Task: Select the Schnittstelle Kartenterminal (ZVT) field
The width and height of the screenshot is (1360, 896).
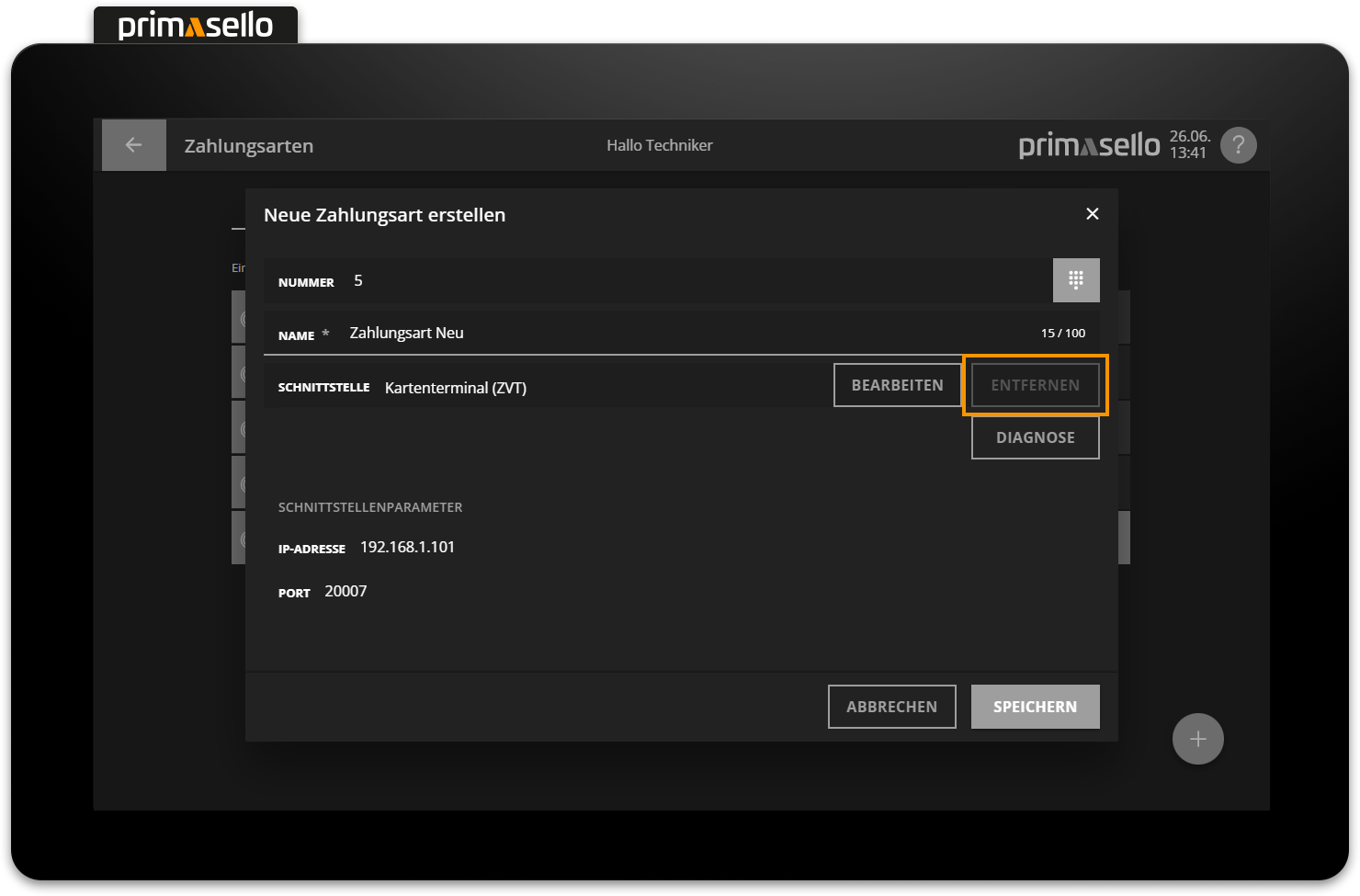Action: [x=551, y=387]
